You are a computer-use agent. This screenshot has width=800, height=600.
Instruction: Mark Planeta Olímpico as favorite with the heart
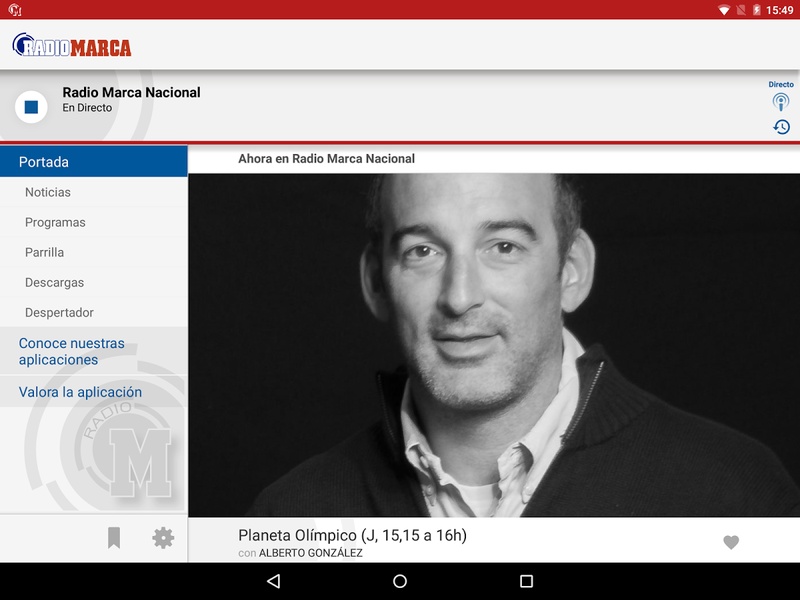pyautogui.click(x=731, y=542)
